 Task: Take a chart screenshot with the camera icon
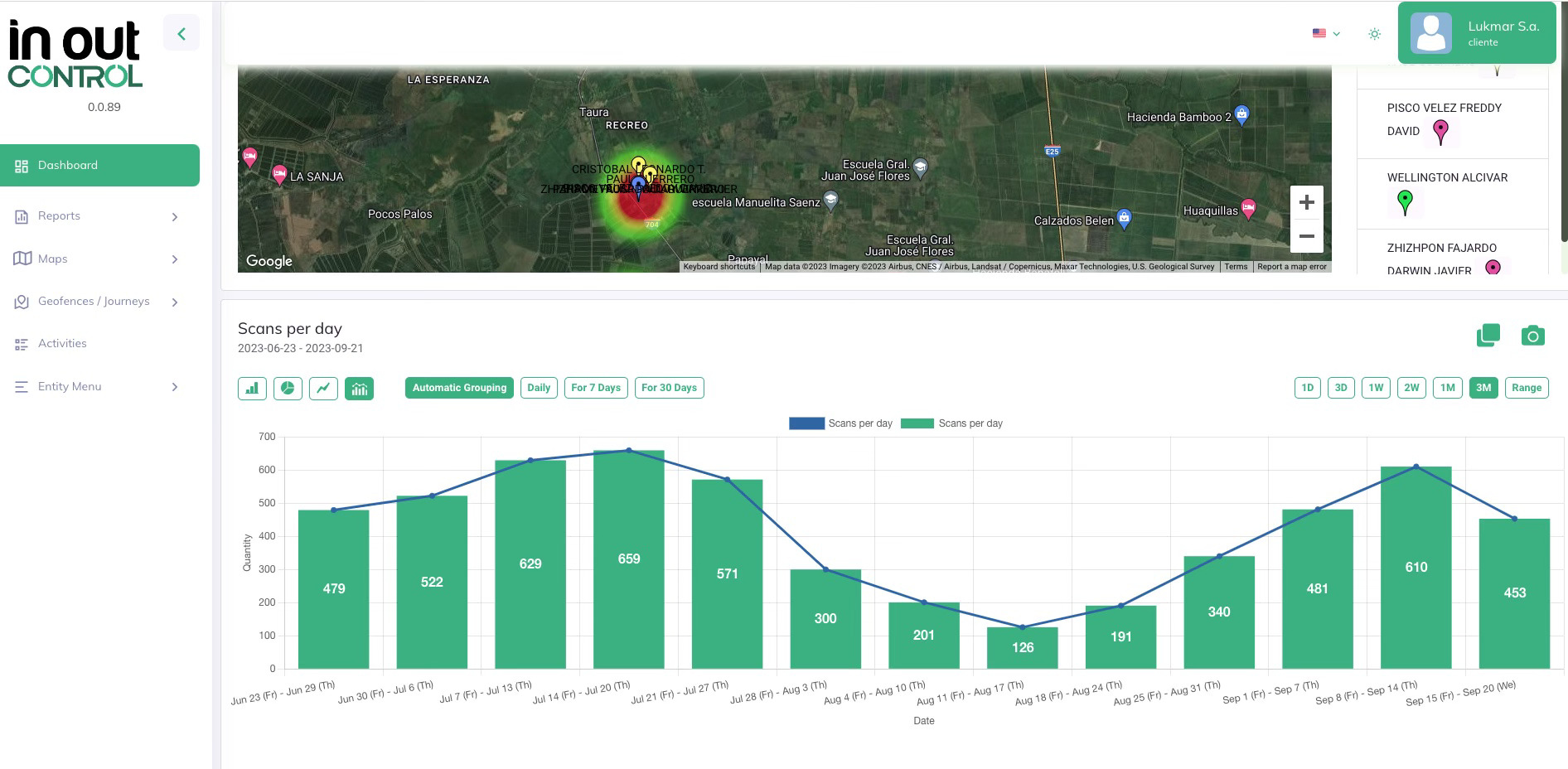(1533, 336)
